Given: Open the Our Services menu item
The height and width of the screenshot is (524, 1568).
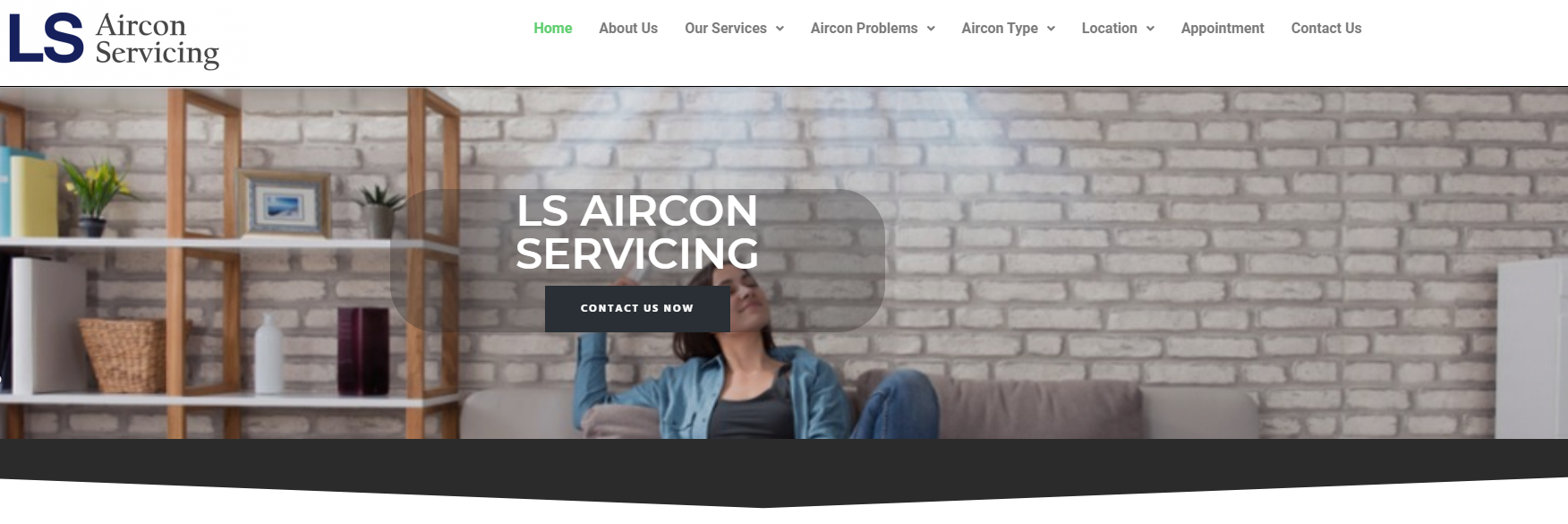Looking at the screenshot, I should click(x=726, y=29).
